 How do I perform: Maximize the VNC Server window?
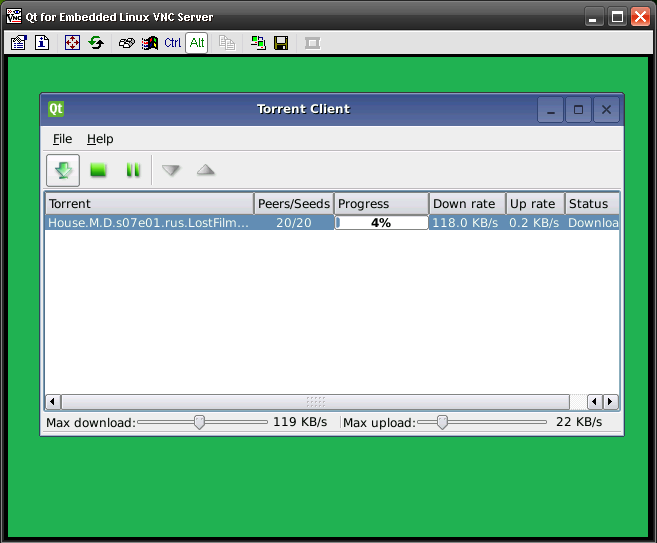pyautogui.click(x=617, y=17)
